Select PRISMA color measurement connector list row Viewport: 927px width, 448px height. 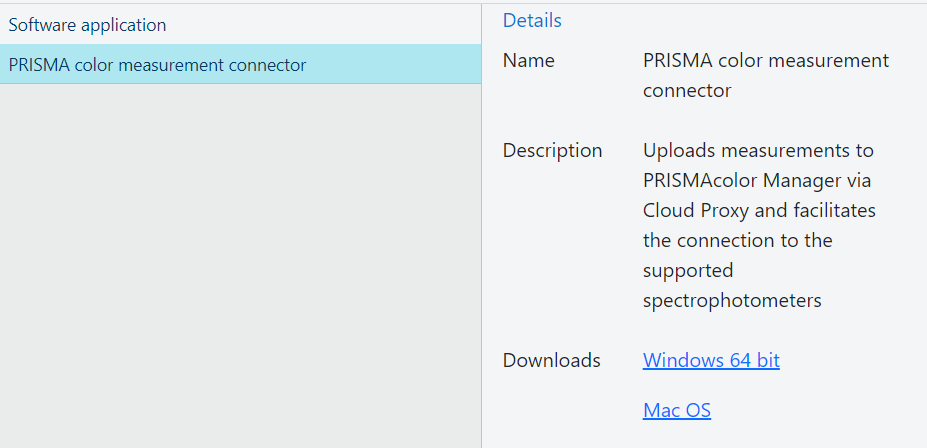pyautogui.click(x=240, y=65)
